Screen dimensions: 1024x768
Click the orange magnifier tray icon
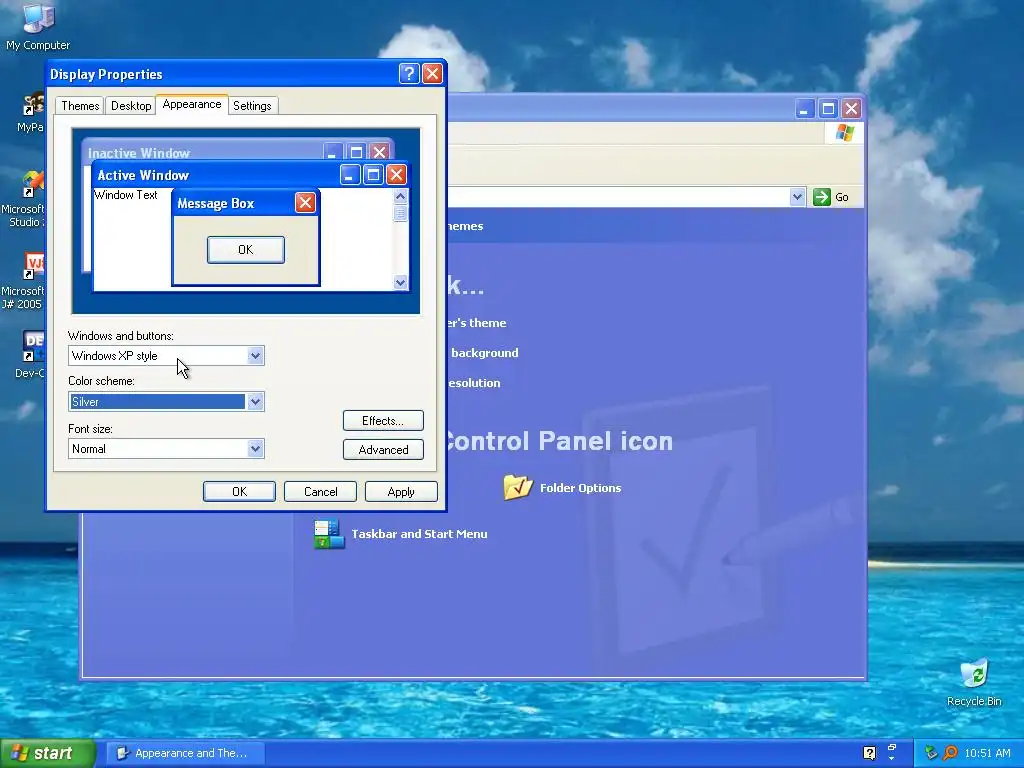click(950, 753)
